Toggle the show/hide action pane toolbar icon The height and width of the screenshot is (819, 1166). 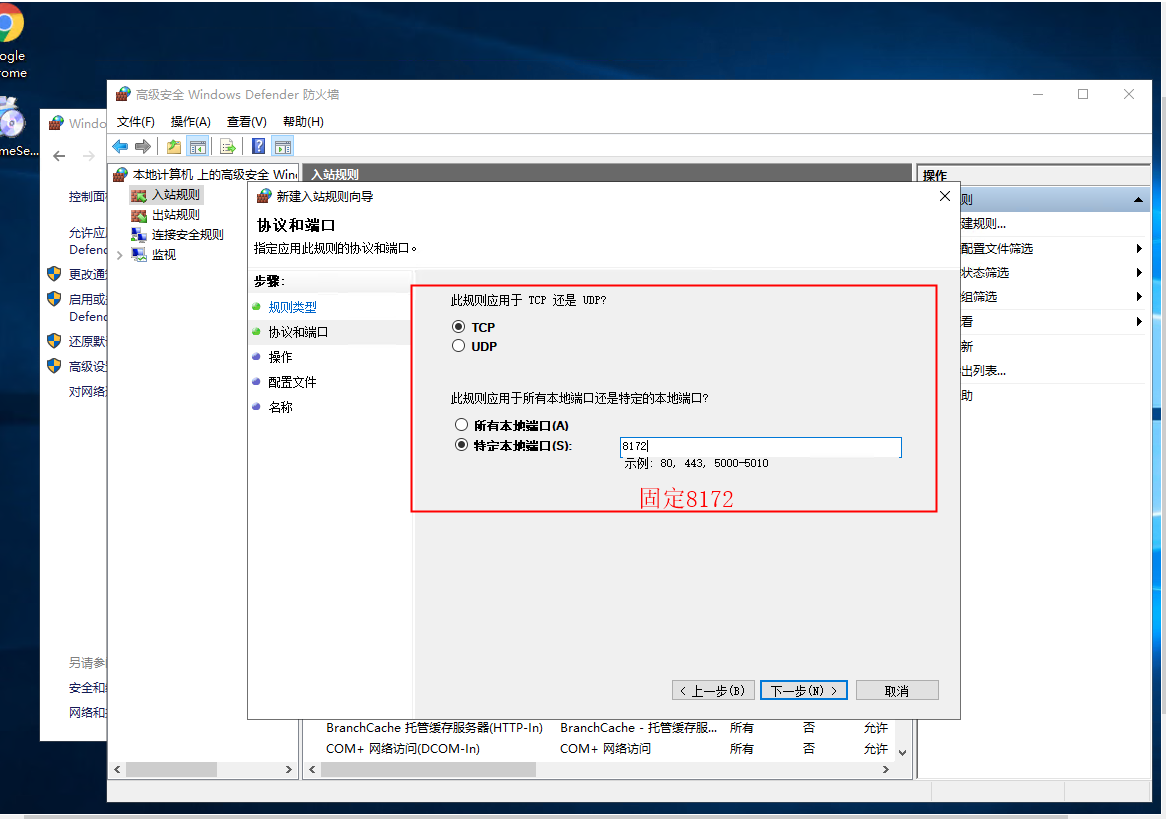(x=283, y=147)
